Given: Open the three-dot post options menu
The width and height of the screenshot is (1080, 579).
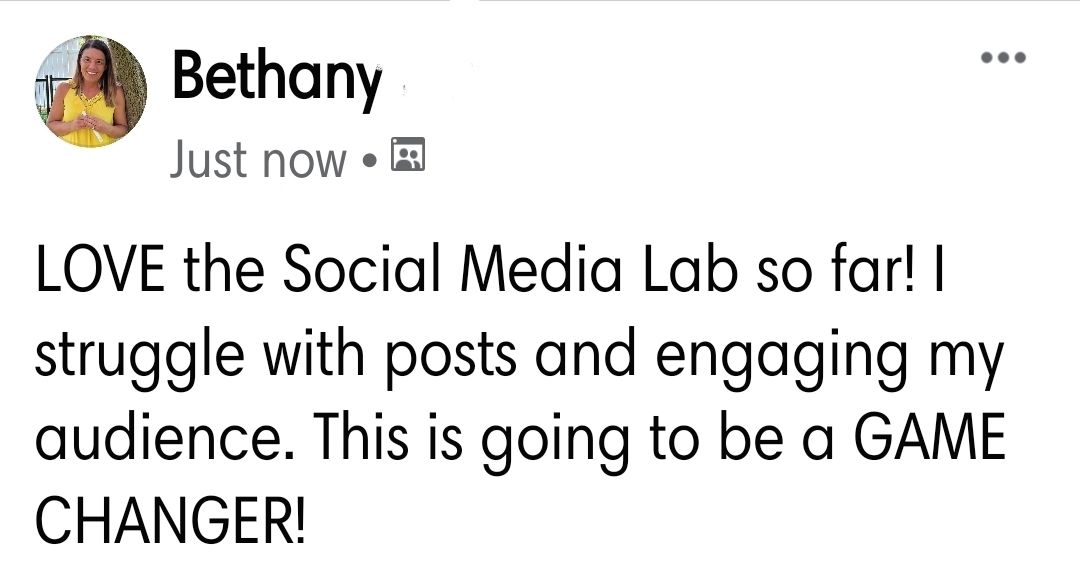Looking at the screenshot, I should point(1003,58).
